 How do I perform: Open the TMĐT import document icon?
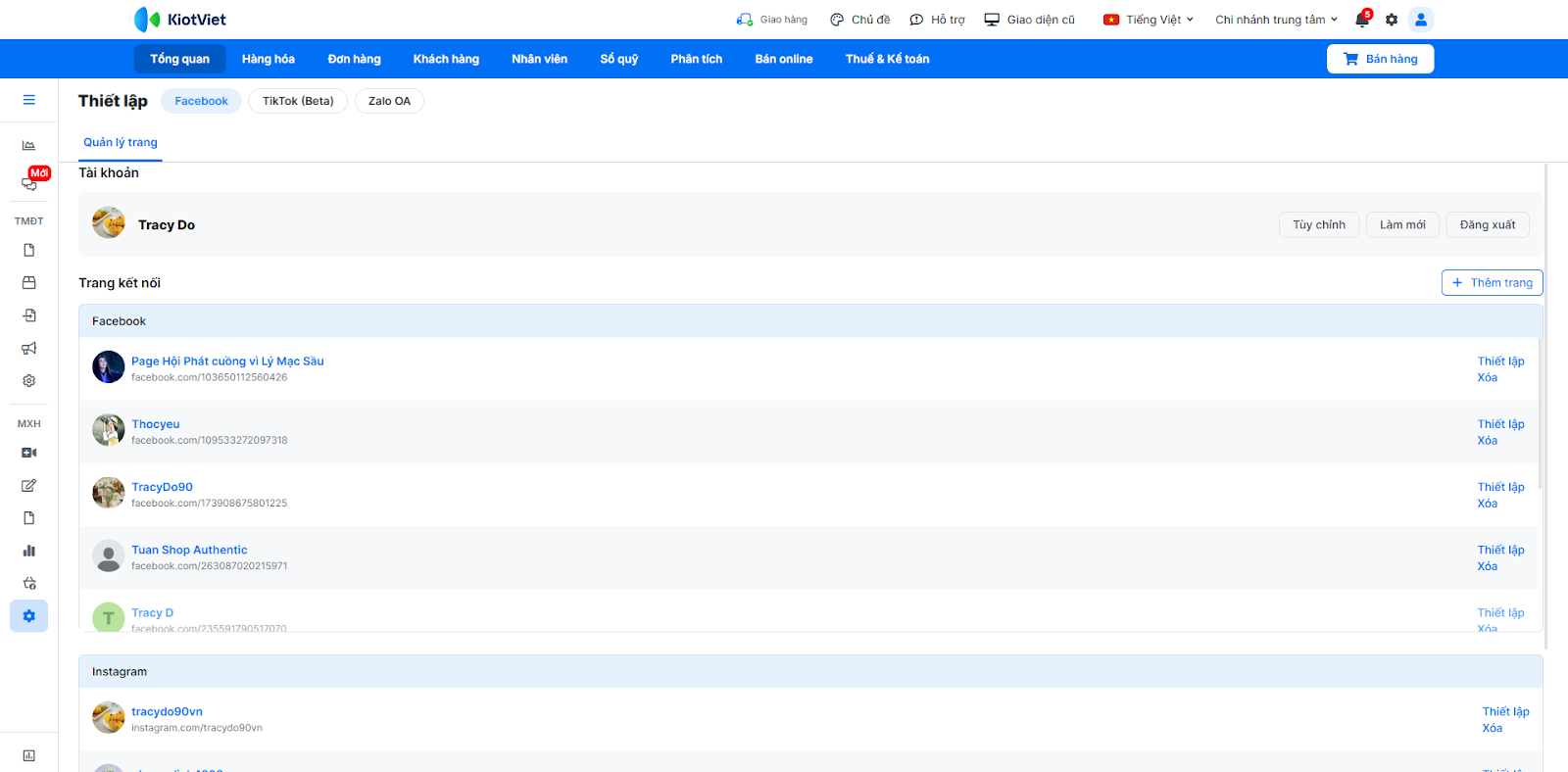(29, 315)
